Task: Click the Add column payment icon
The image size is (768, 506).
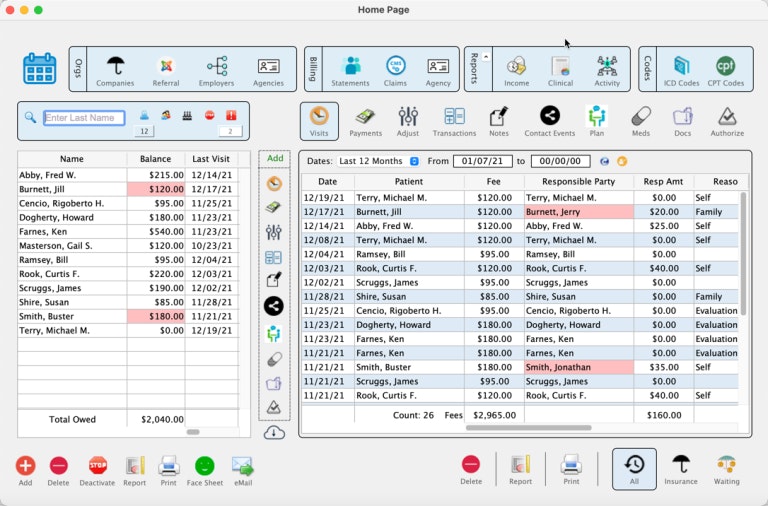Action: (273, 208)
